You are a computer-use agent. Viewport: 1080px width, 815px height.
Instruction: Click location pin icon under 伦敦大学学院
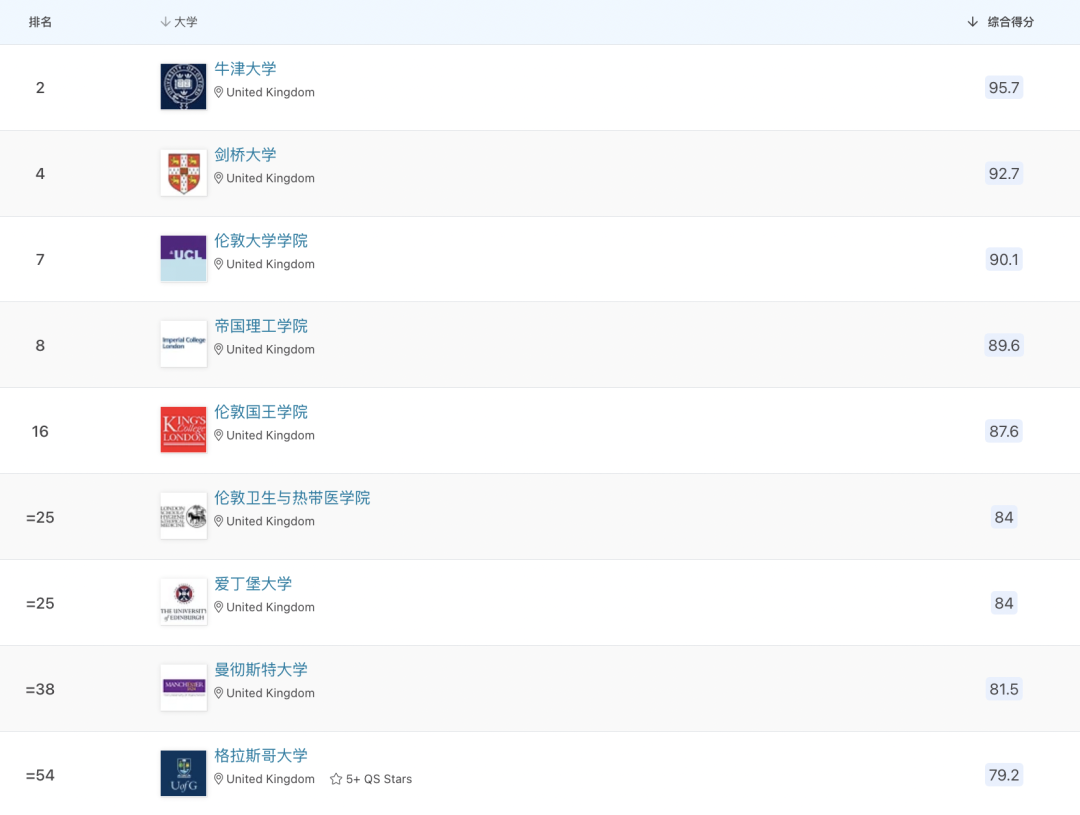coord(218,264)
